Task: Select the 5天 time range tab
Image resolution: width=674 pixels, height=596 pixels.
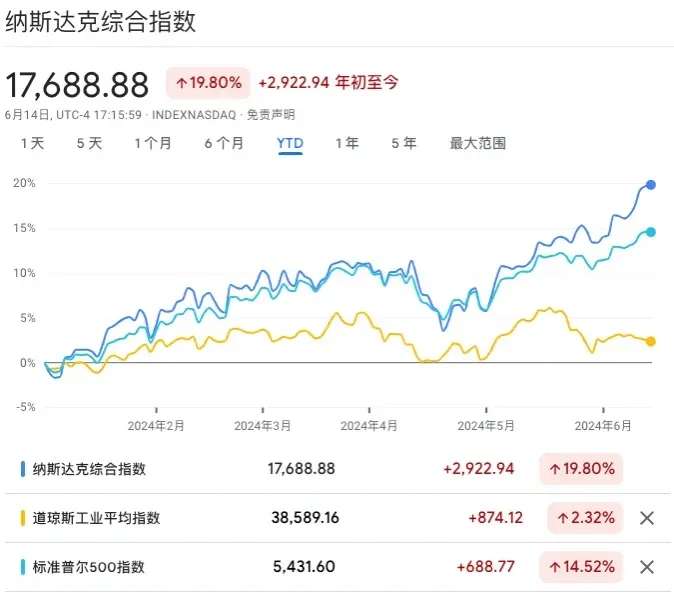Action: click(x=89, y=143)
